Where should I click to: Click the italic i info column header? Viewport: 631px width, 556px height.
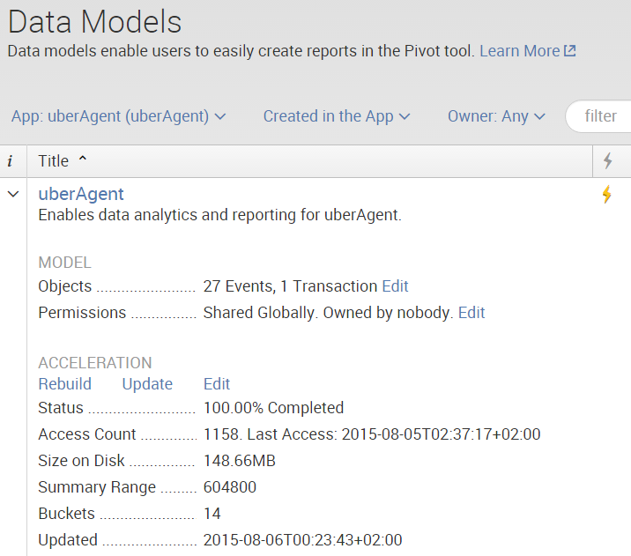pos(10,161)
